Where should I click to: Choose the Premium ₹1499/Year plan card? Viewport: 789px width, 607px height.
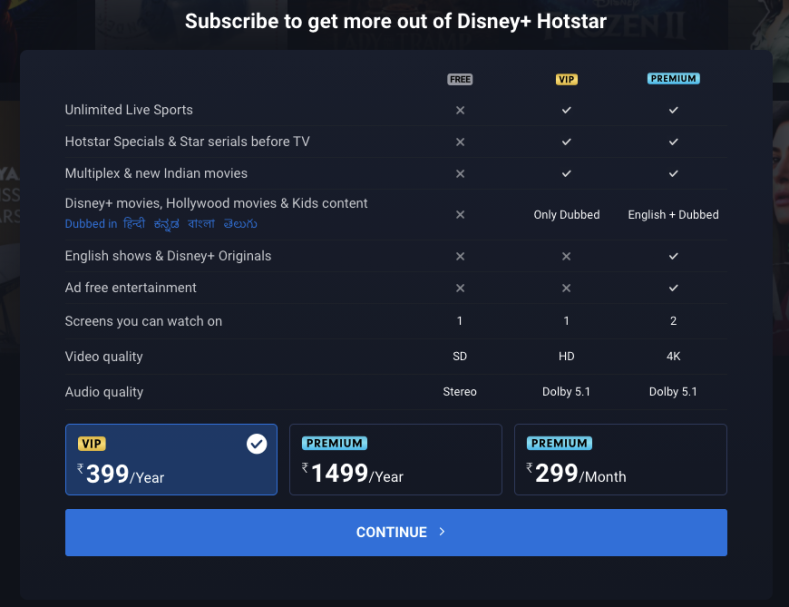[x=396, y=459]
